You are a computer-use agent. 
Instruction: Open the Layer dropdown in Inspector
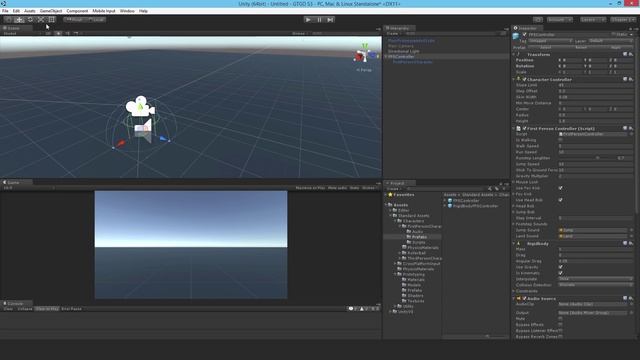pyautogui.click(x=610, y=41)
